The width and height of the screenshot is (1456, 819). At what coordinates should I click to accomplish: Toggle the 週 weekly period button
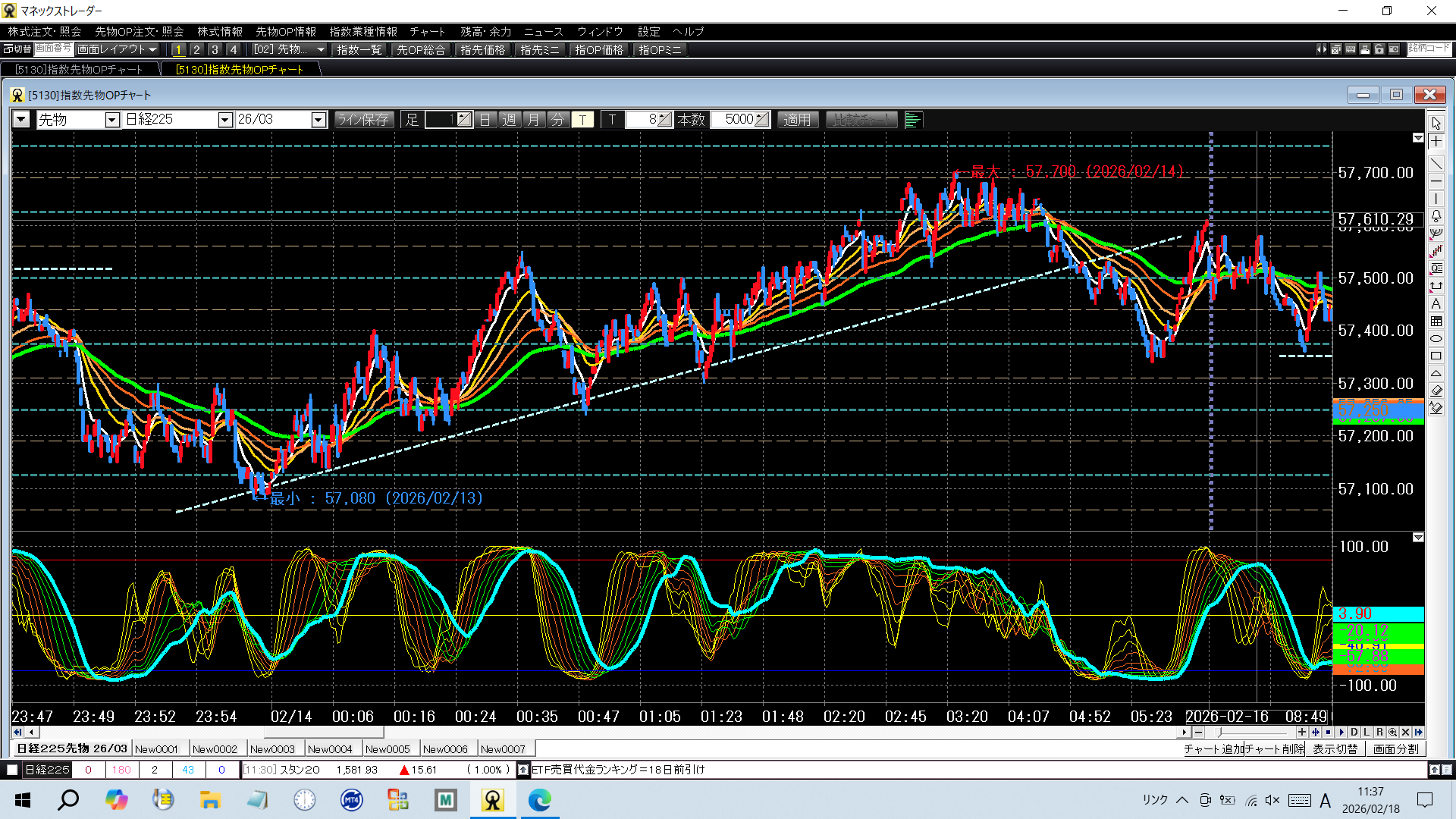pos(510,120)
